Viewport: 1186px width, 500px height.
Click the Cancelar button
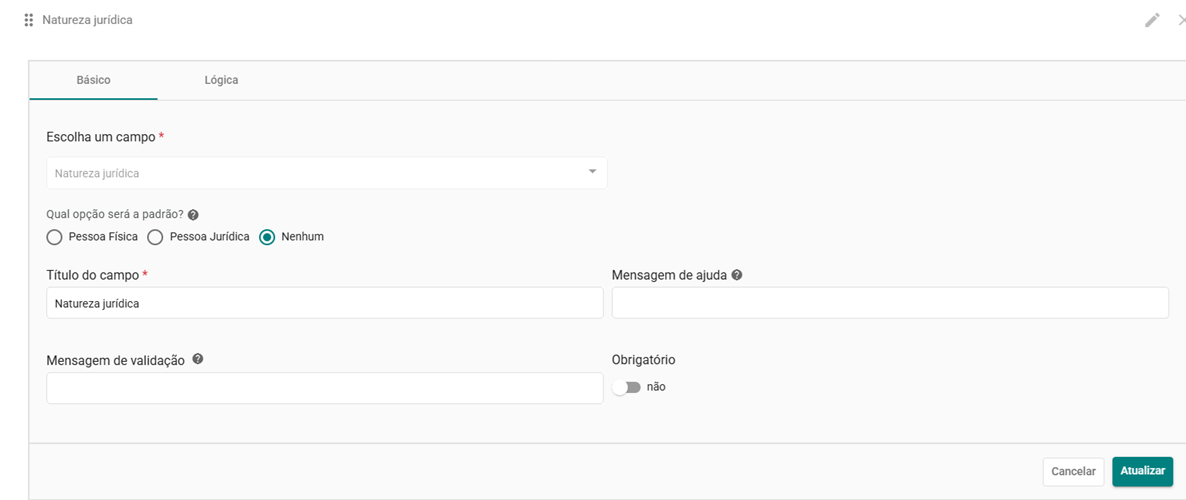click(x=1073, y=471)
